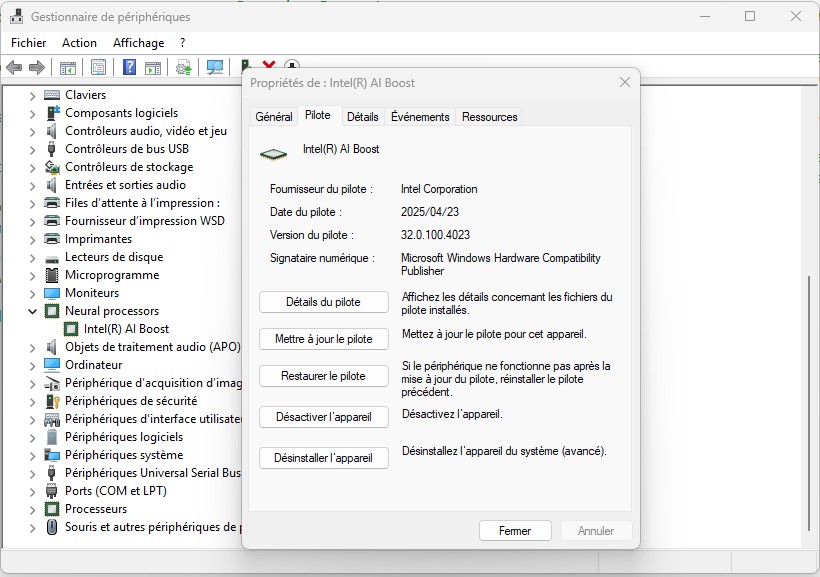This screenshot has height=577, width=820.
Task: Expand Ports (COM et LPT) node
Action: point(32,491)
